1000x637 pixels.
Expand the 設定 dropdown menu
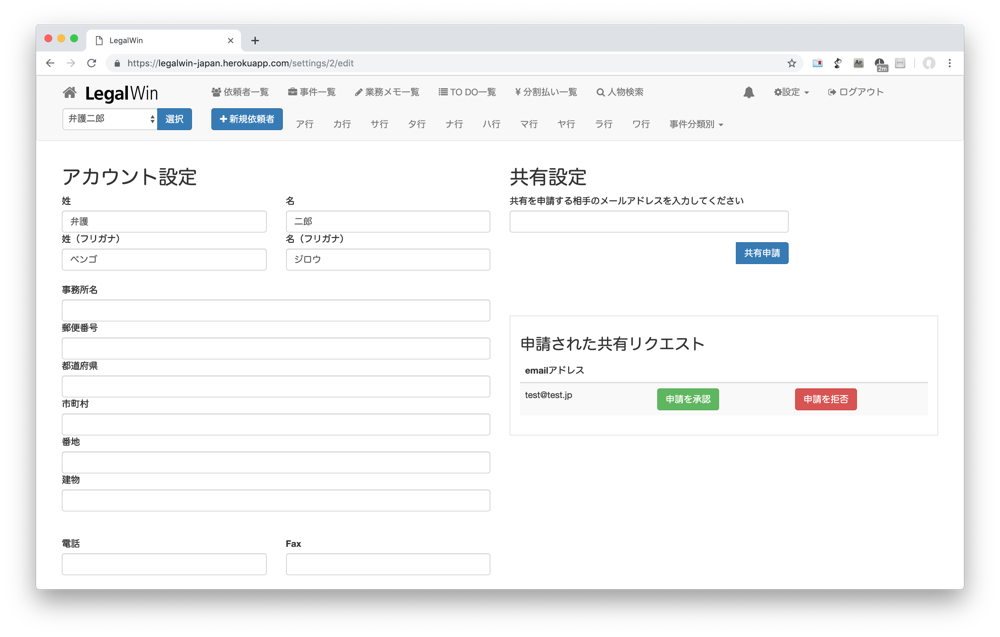(x=791, y=93)
